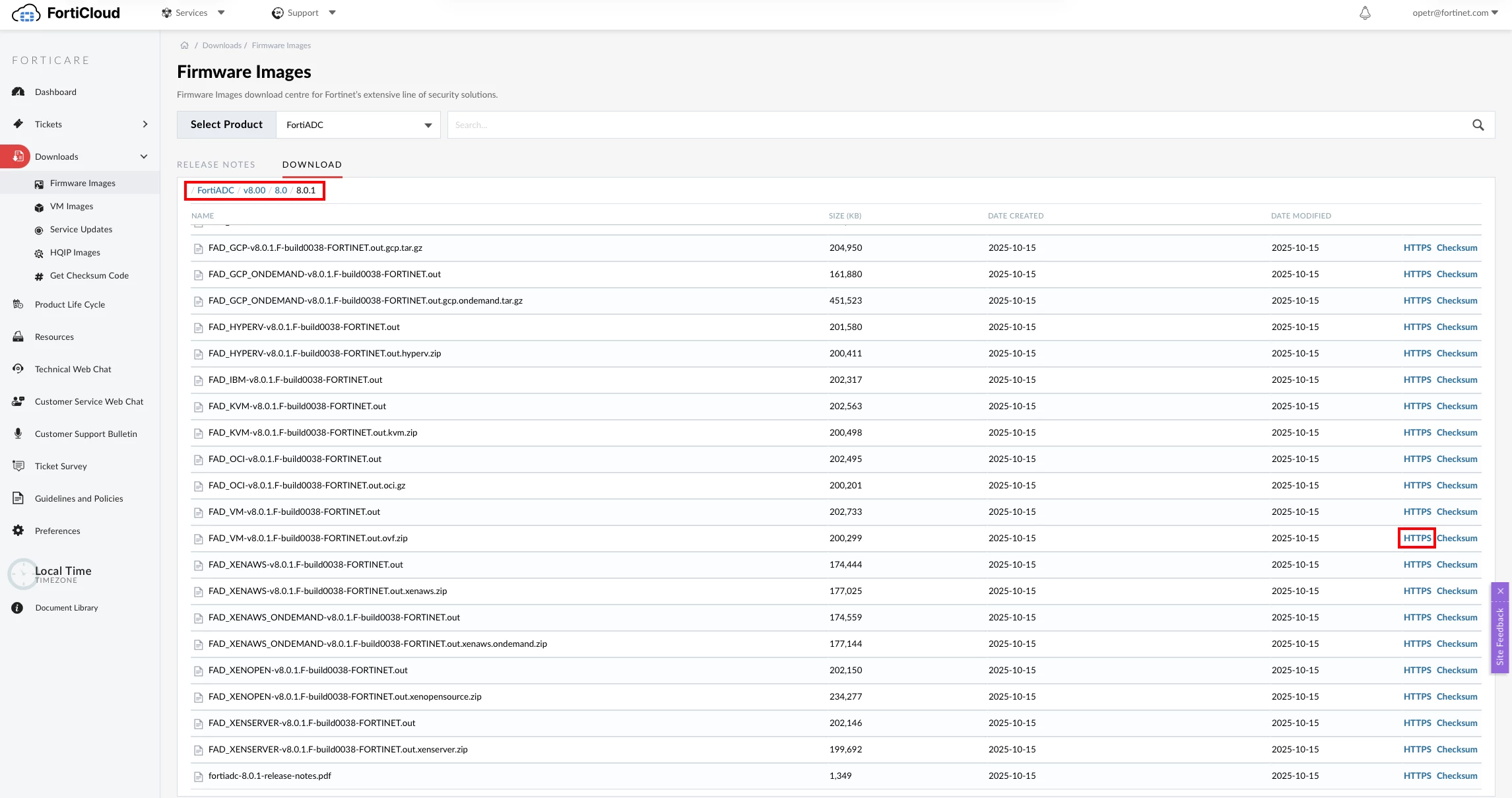Close the Site Feedback tab
The width and height of the screenshot is (1512, 798).
(x=1500, y=591)
